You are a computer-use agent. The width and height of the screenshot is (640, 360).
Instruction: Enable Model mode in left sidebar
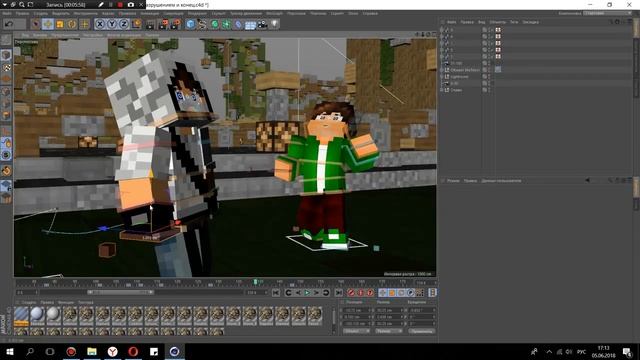(x=6, y=55)
